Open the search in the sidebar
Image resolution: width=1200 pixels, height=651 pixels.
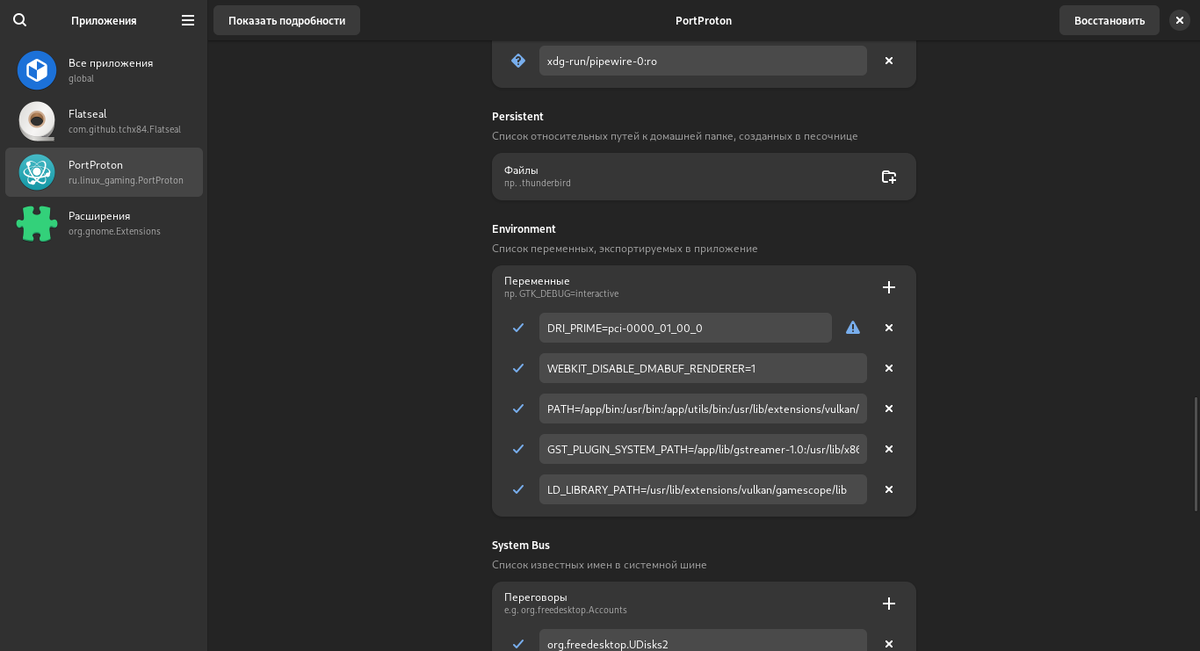coord(20,20)
